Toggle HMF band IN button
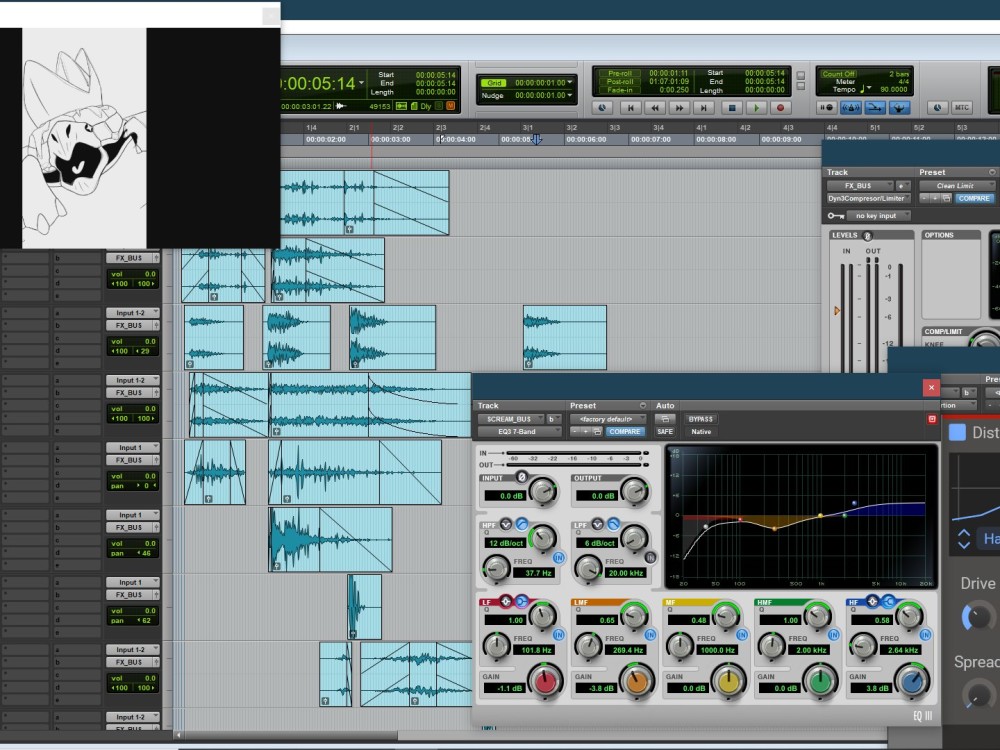The height and width of the screenshot is (750, 1000). pyautogui.click(x=834, y=635)
